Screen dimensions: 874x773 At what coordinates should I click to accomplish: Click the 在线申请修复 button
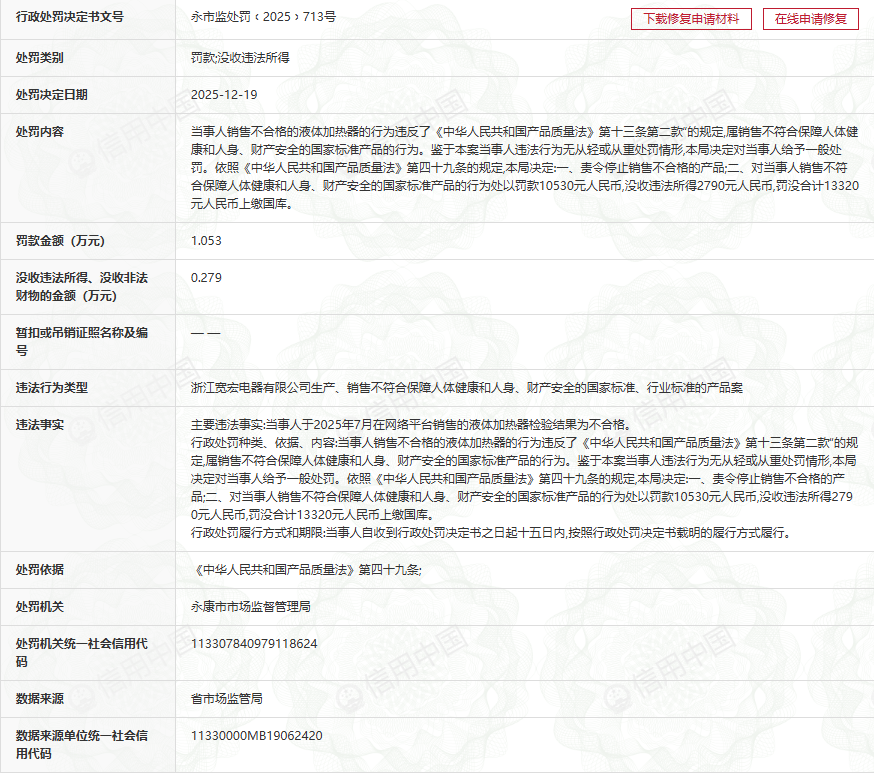coord(810,19)
